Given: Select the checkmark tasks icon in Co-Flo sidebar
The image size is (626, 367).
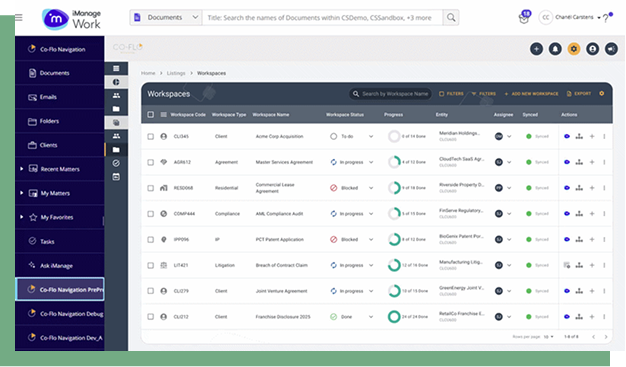Looking at the screenshot, I should [x=116, y=163].
